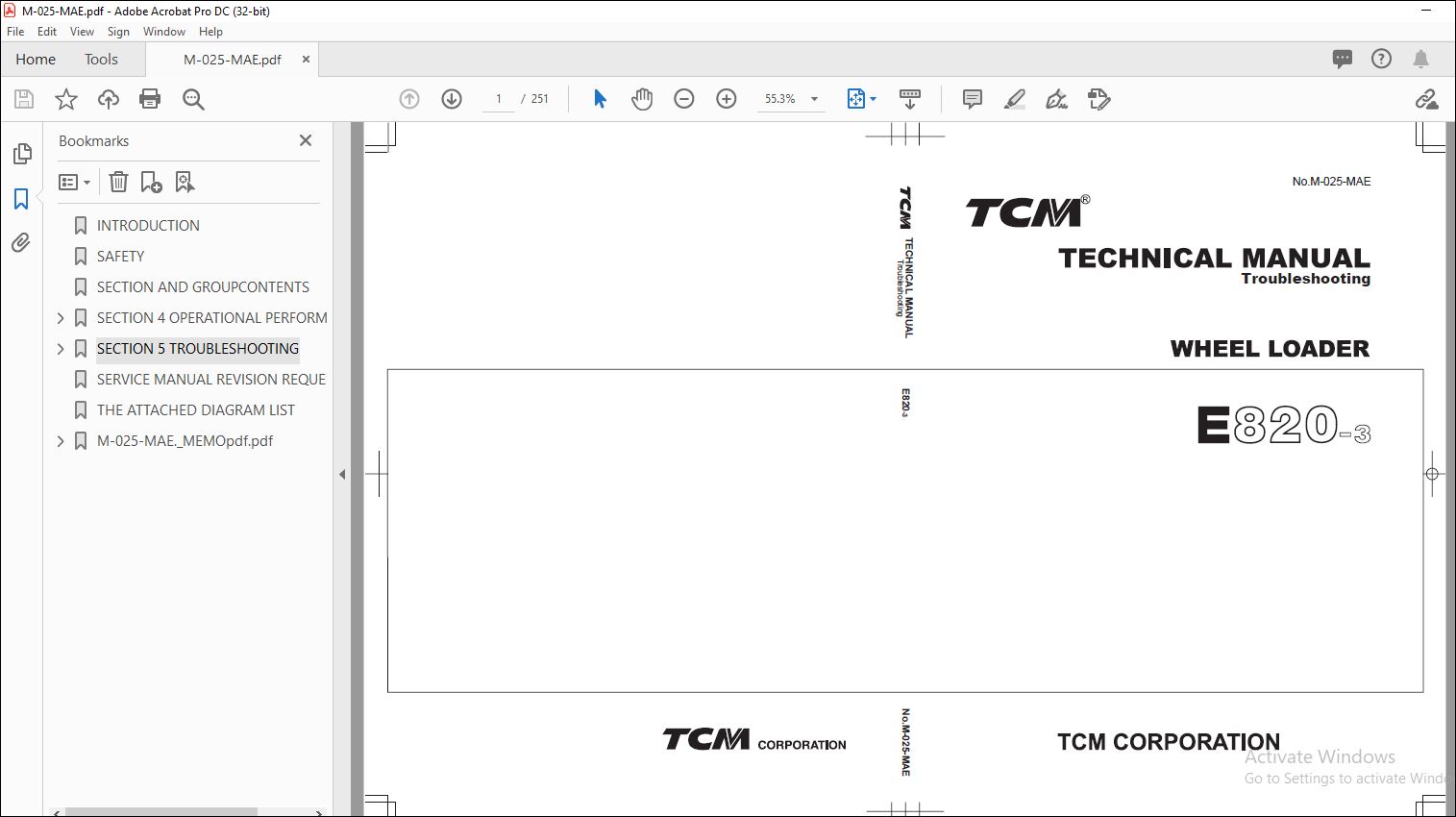Open the Sign document tool
This screenshot has height=817, width=1456.
[x=1057, y=99]
